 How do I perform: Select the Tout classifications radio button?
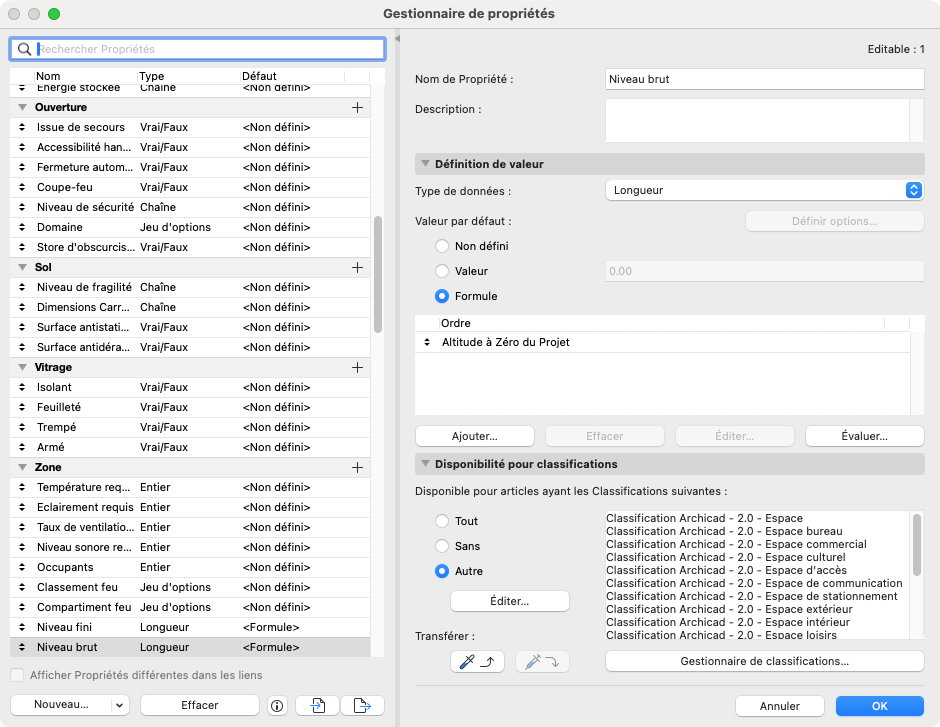[x=442, y=521]
